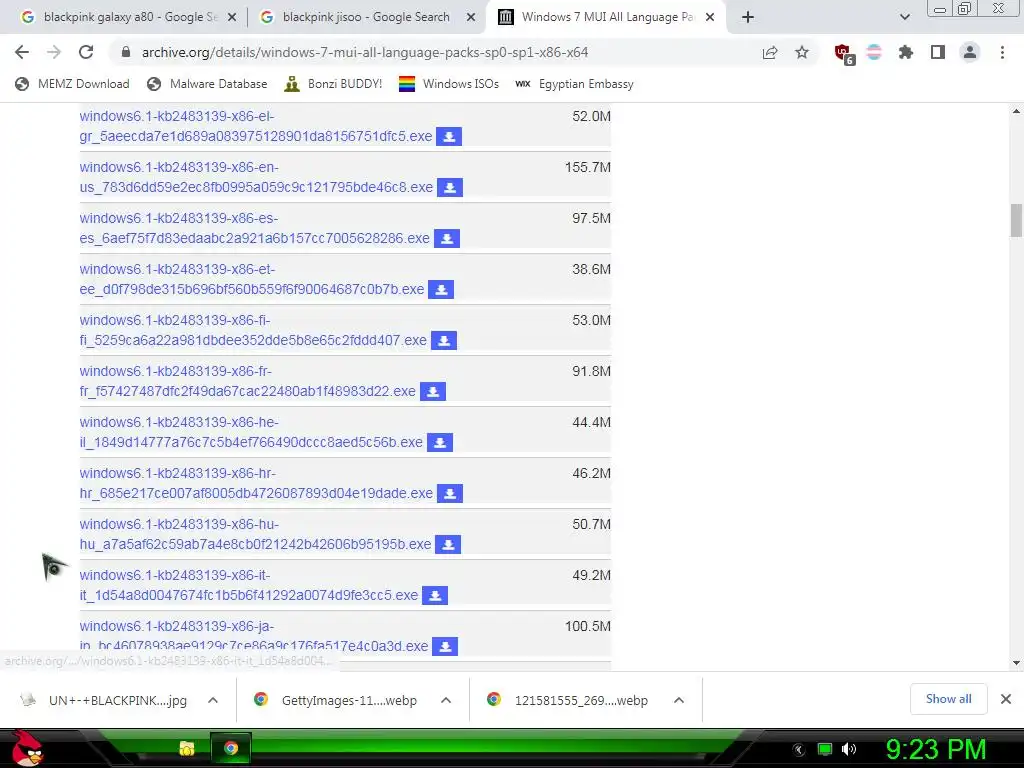
Task: Expand options for UN+-+BLACKPINK jpg download
Action: click(213, 700)
